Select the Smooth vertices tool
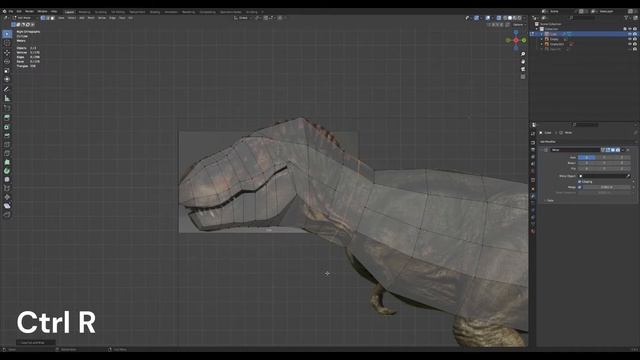640x360 pixels. (x=7, y=180)
